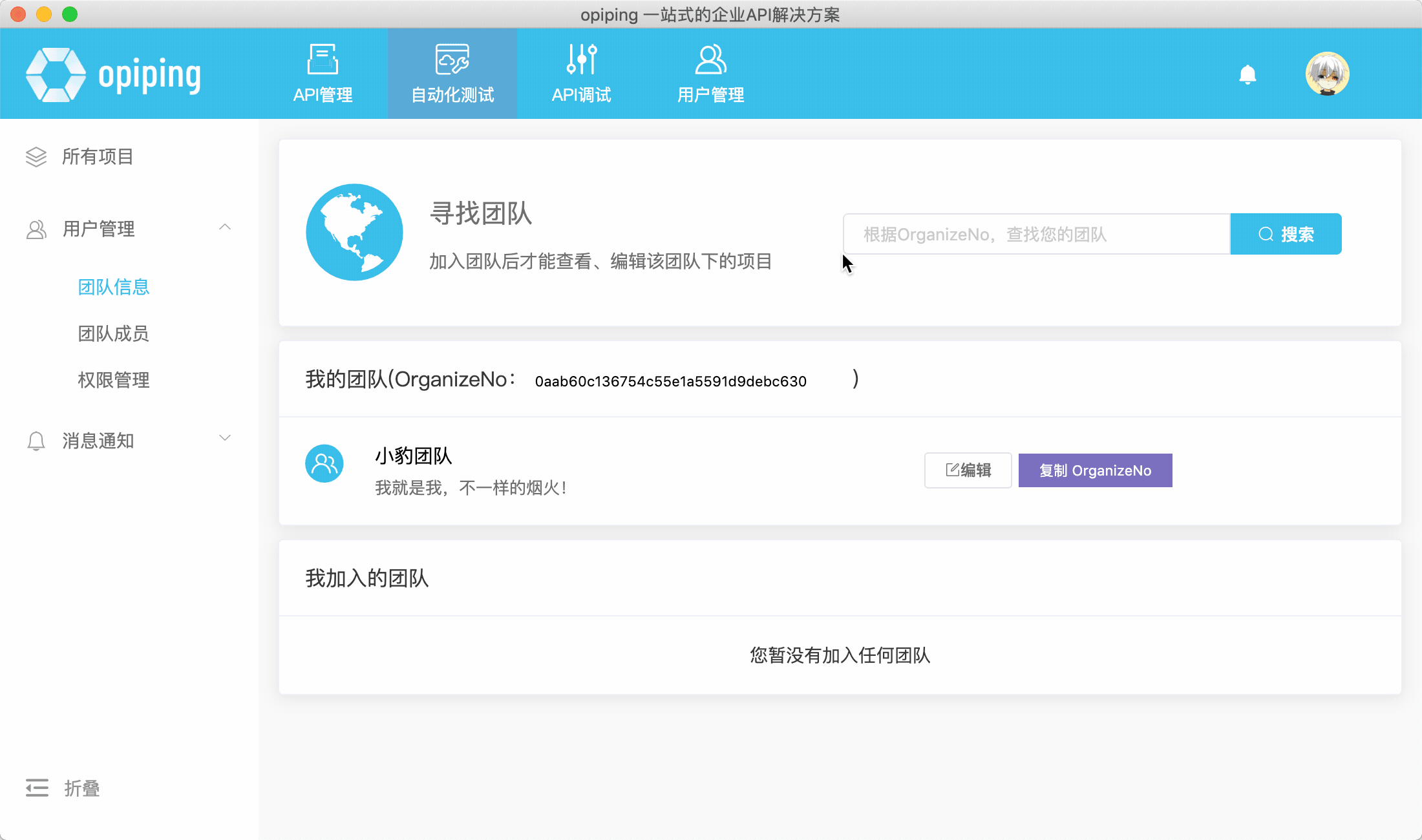Screen dimensions: 1422x840
Task: Focus the OrganizeNo search input field
Action: click(1036, 234)
